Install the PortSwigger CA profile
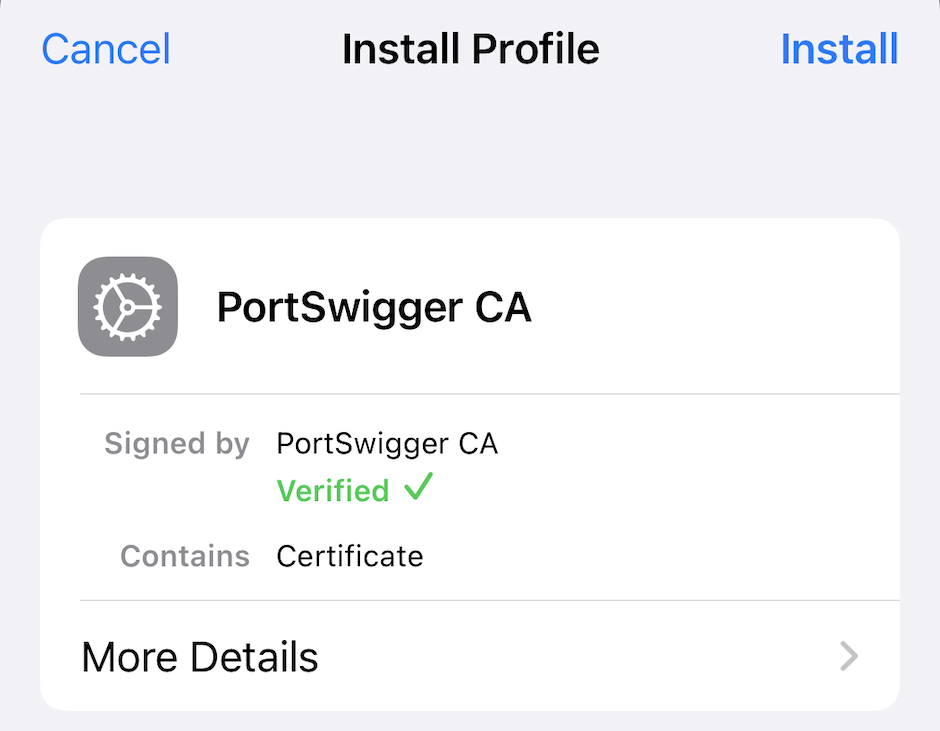 839,48
